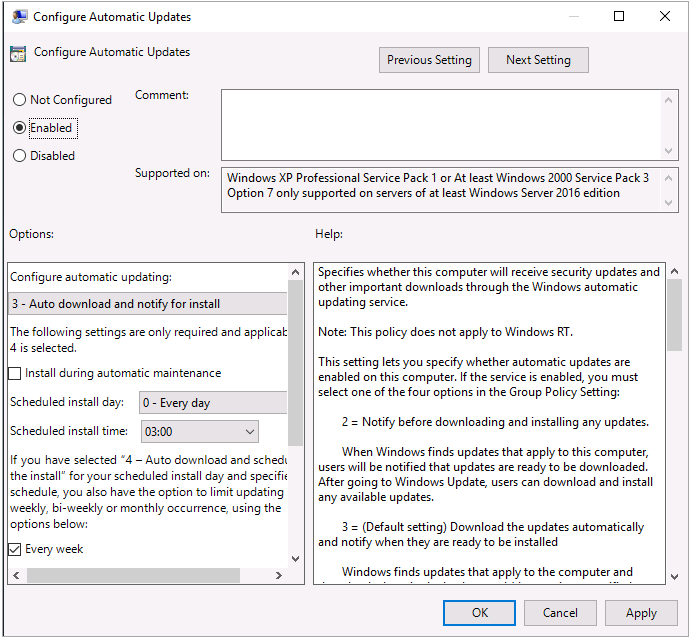Click Help pane scroll up arrow
This screenshot has height=640, width=691.
675,272
